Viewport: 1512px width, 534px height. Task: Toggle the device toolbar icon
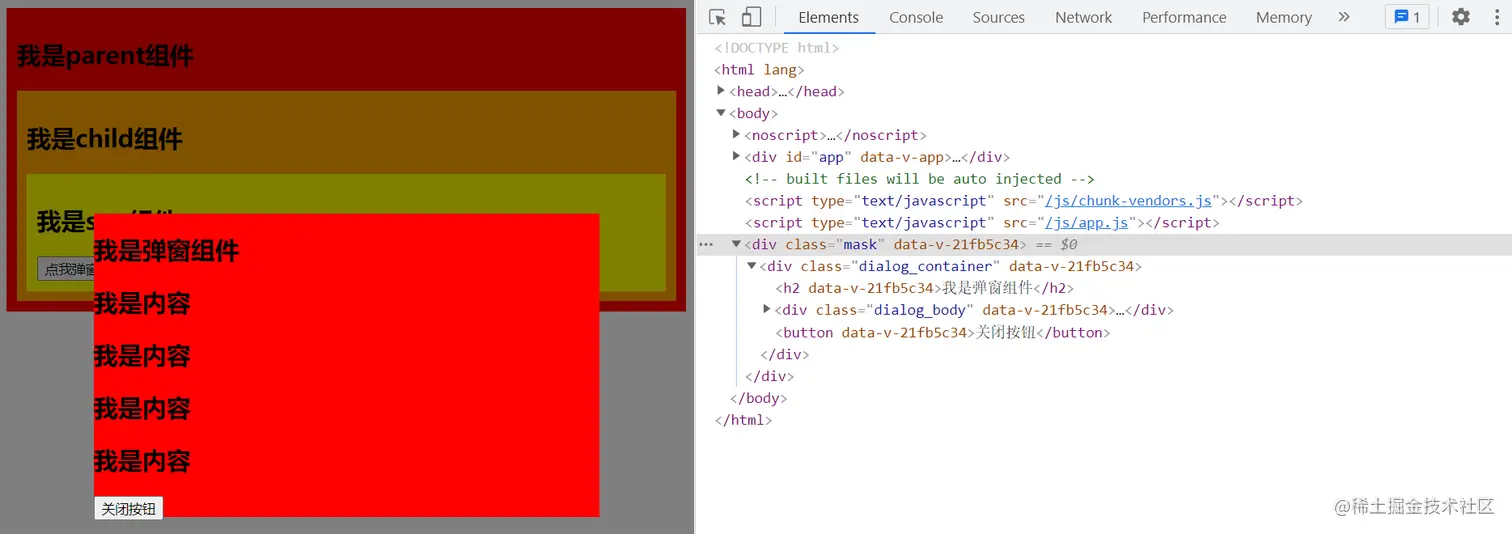click(x=751, y=17)
